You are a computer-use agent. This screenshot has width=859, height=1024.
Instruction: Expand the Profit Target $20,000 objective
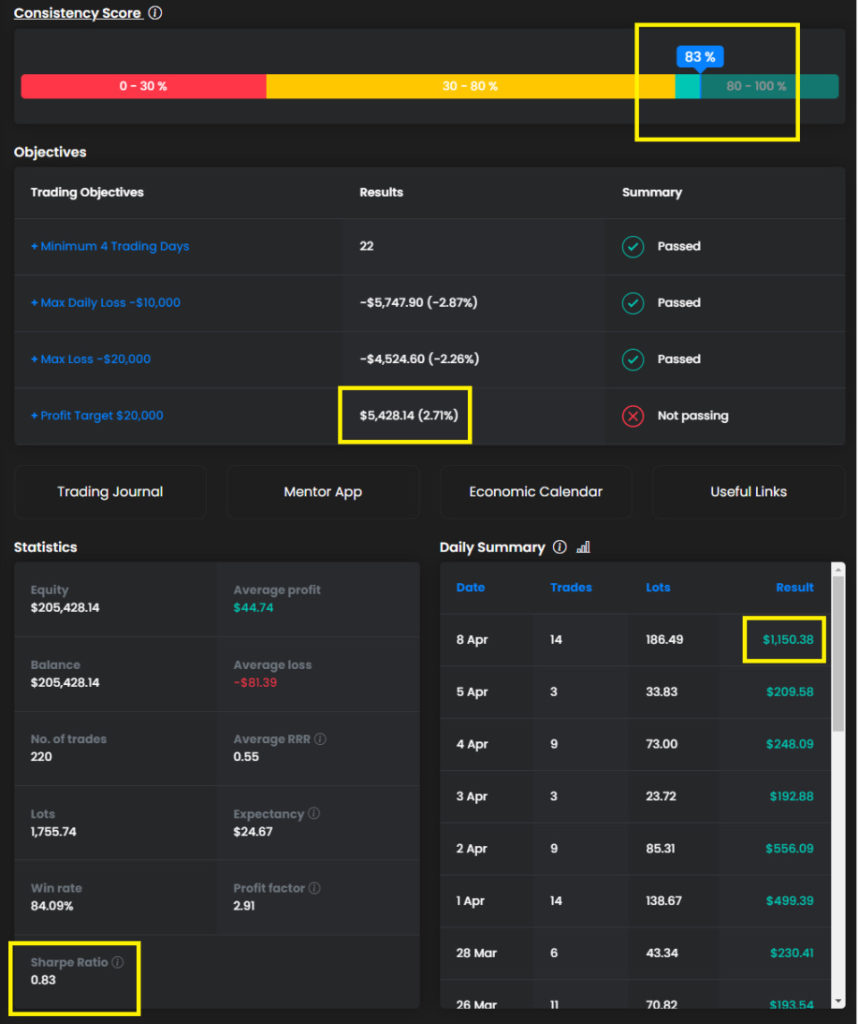(97, 416)
